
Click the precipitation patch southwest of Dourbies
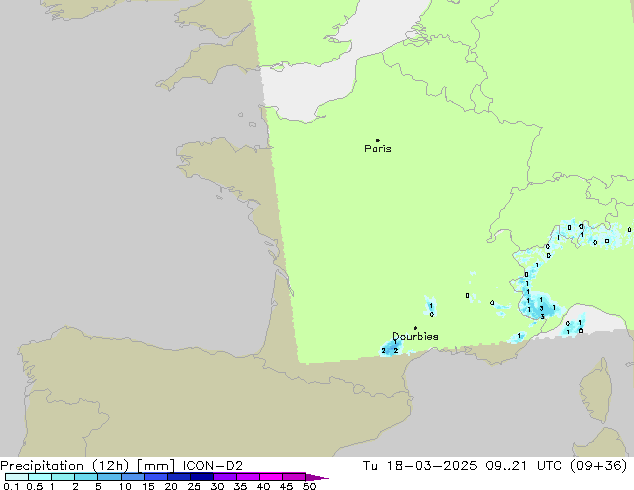(x=390, y=350)
